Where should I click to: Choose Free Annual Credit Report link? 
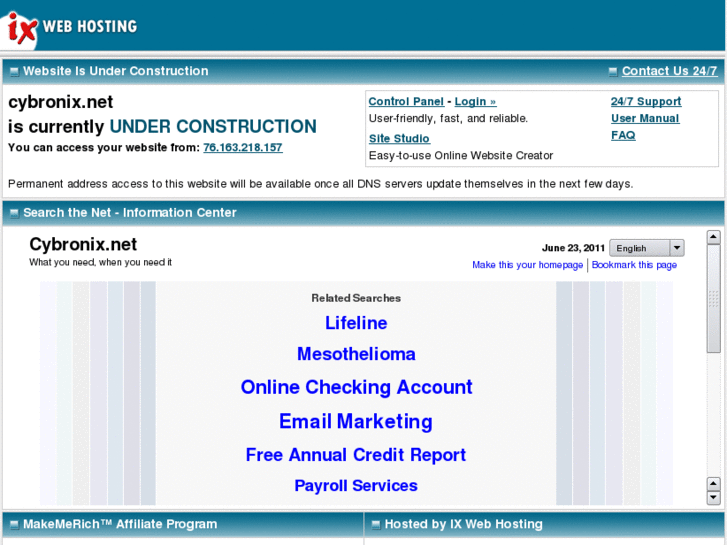pyautogui.click(x=356, y=455)
